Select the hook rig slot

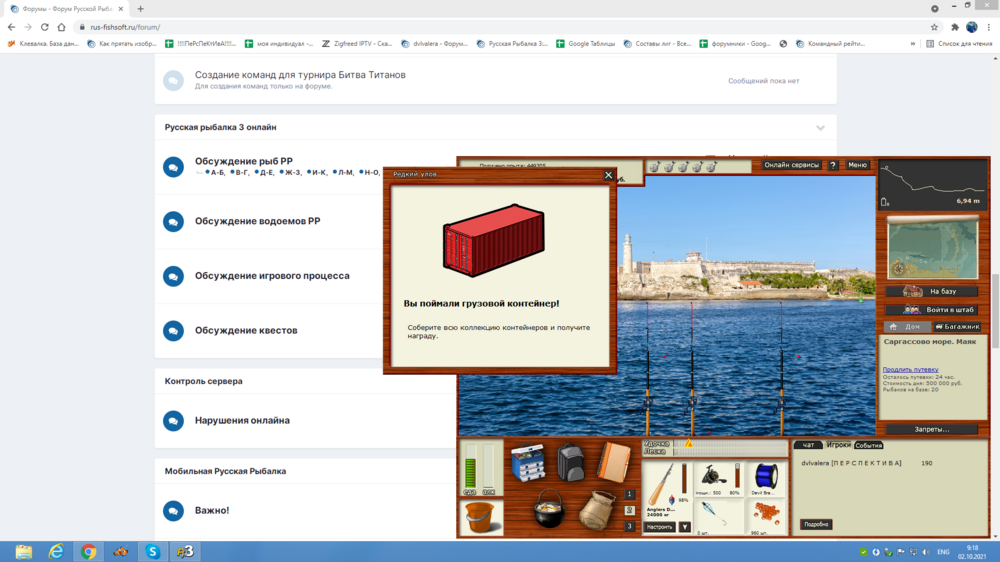click(717, 517)
